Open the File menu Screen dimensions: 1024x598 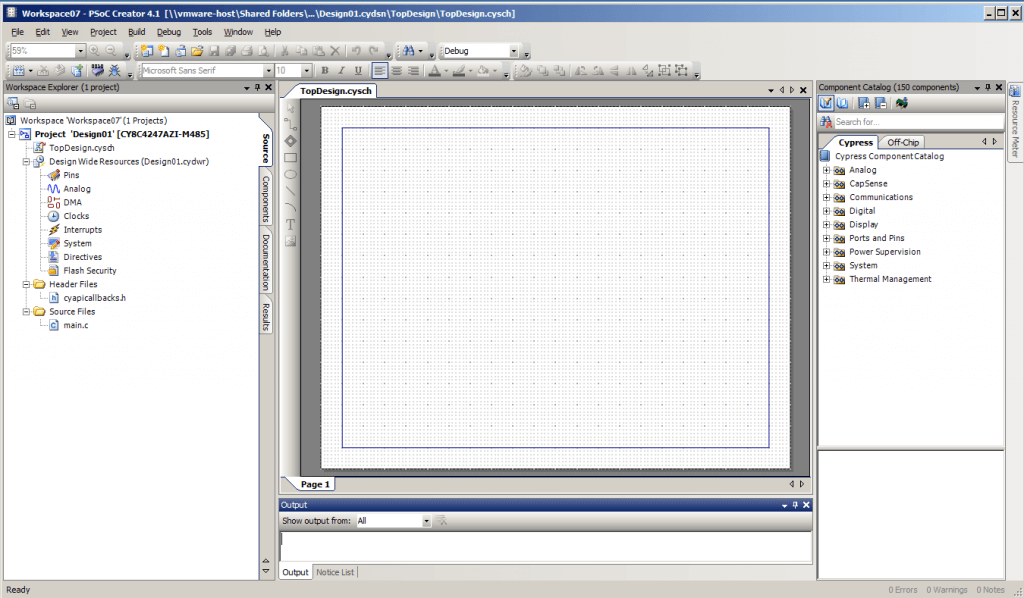click(18, 32)
